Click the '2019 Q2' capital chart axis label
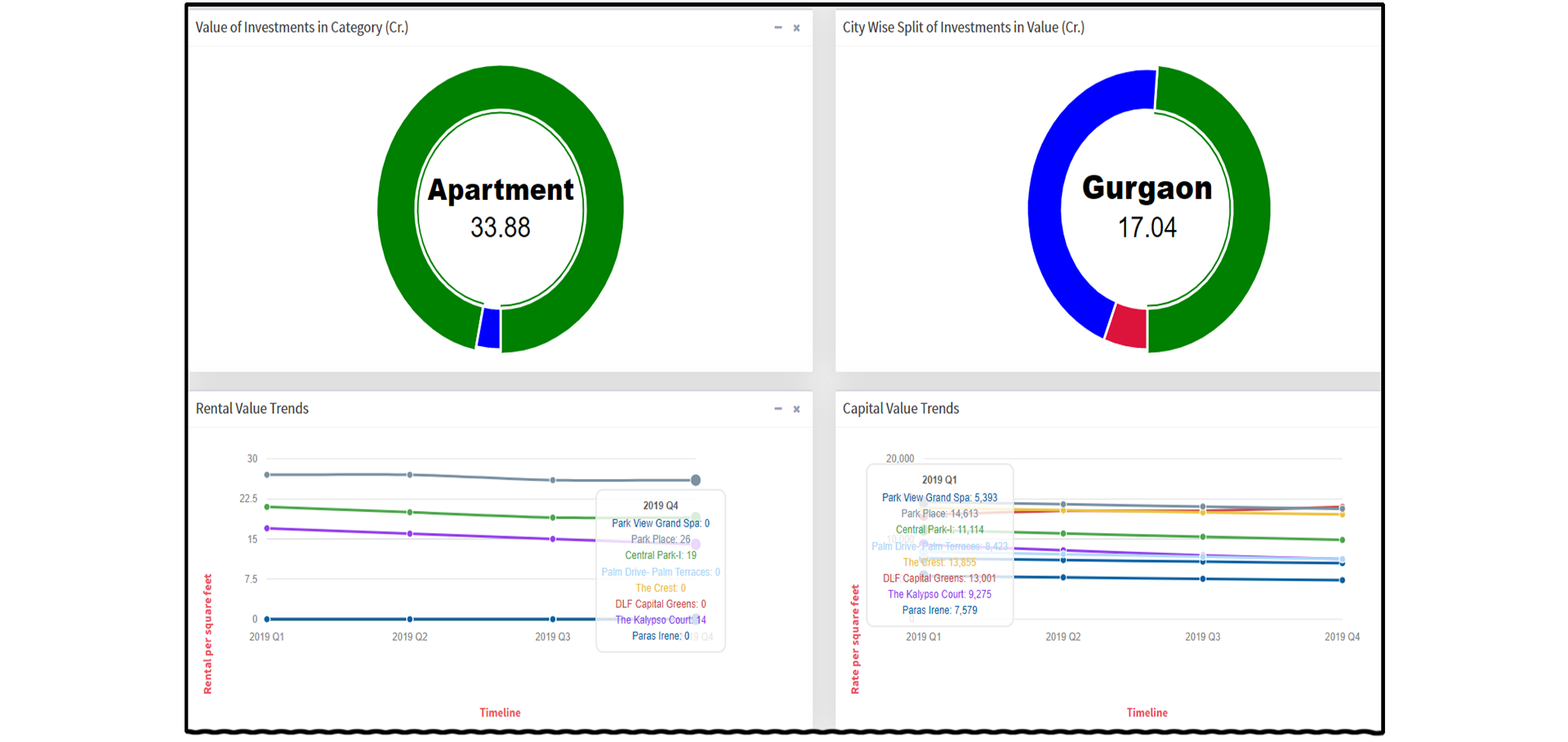Screen dimensions: 1568x742 [1063, 637]
